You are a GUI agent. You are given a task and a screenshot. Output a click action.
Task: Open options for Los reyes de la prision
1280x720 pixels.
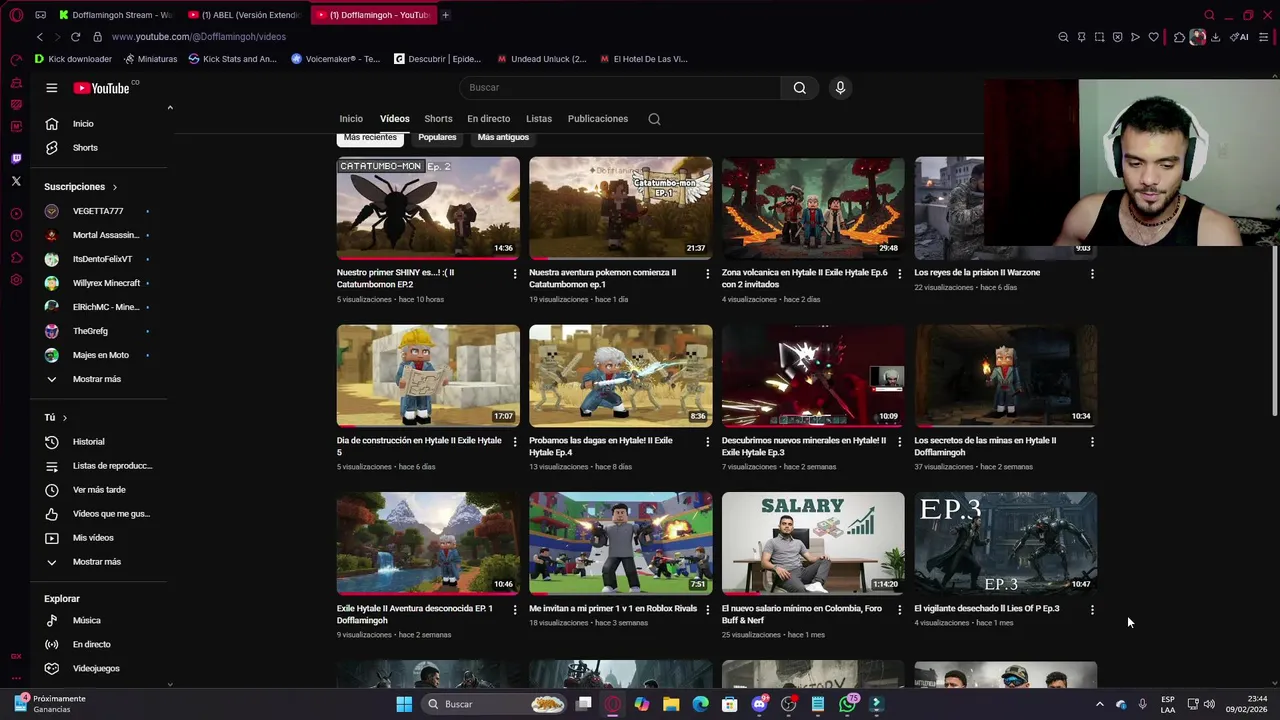(1092, 274)
